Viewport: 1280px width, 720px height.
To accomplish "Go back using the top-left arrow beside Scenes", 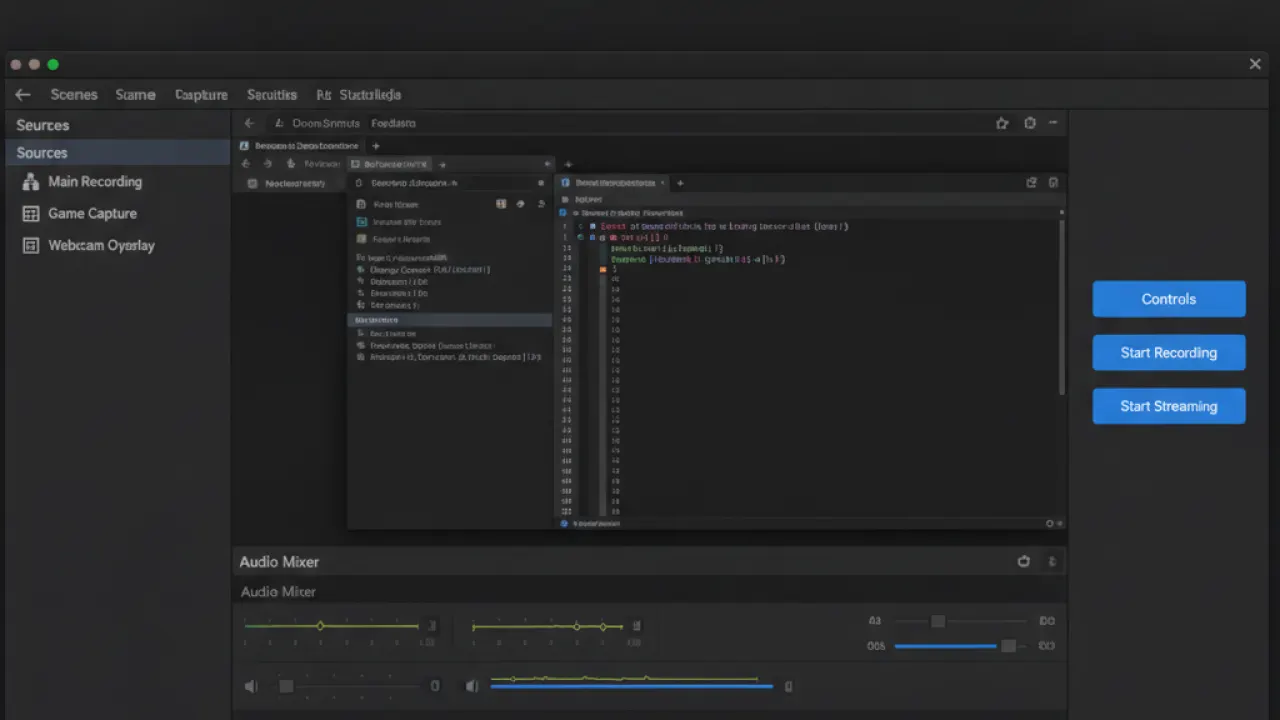I will (23, 95).
